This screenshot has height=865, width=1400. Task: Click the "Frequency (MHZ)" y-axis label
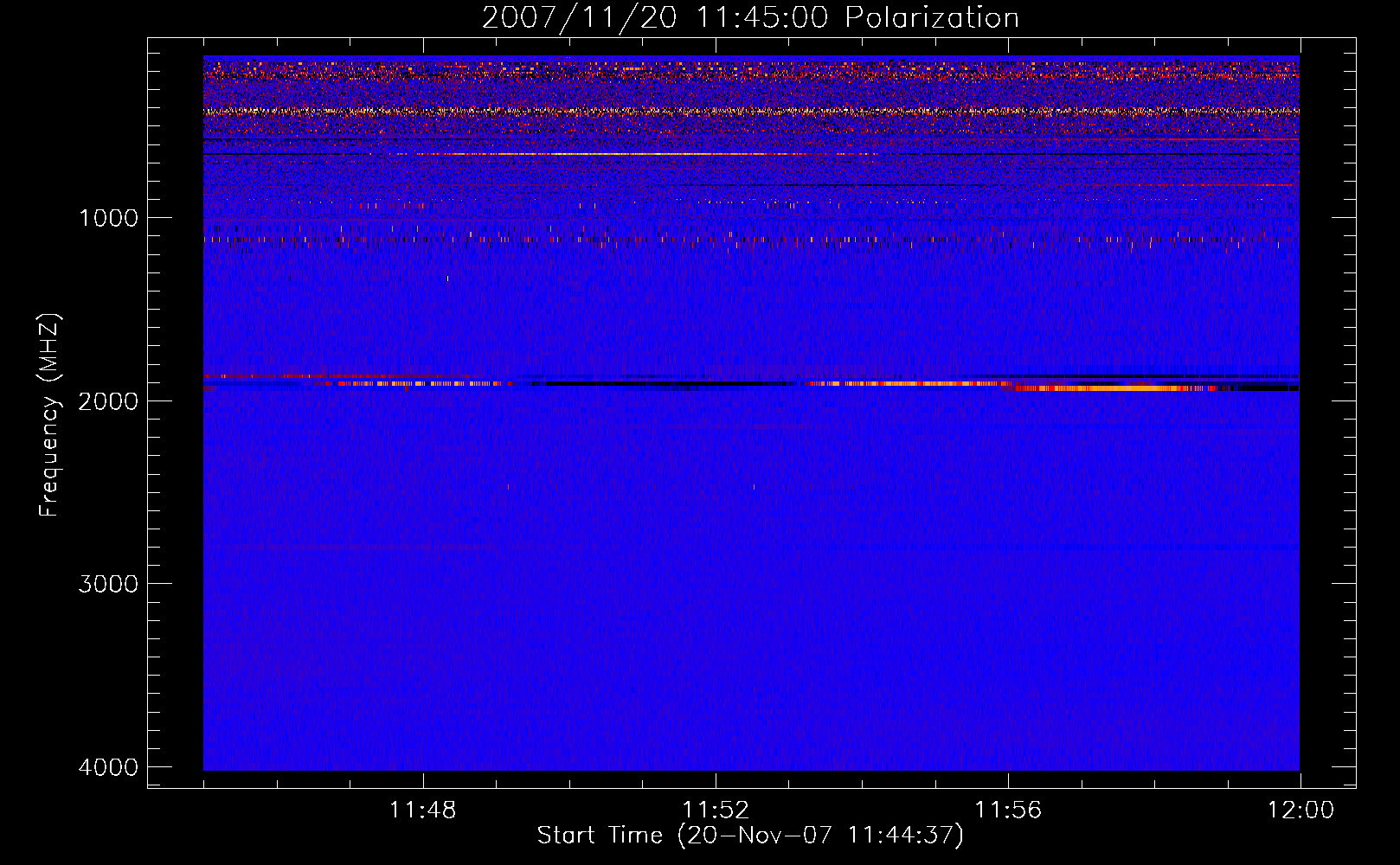[x=50, y=415]
